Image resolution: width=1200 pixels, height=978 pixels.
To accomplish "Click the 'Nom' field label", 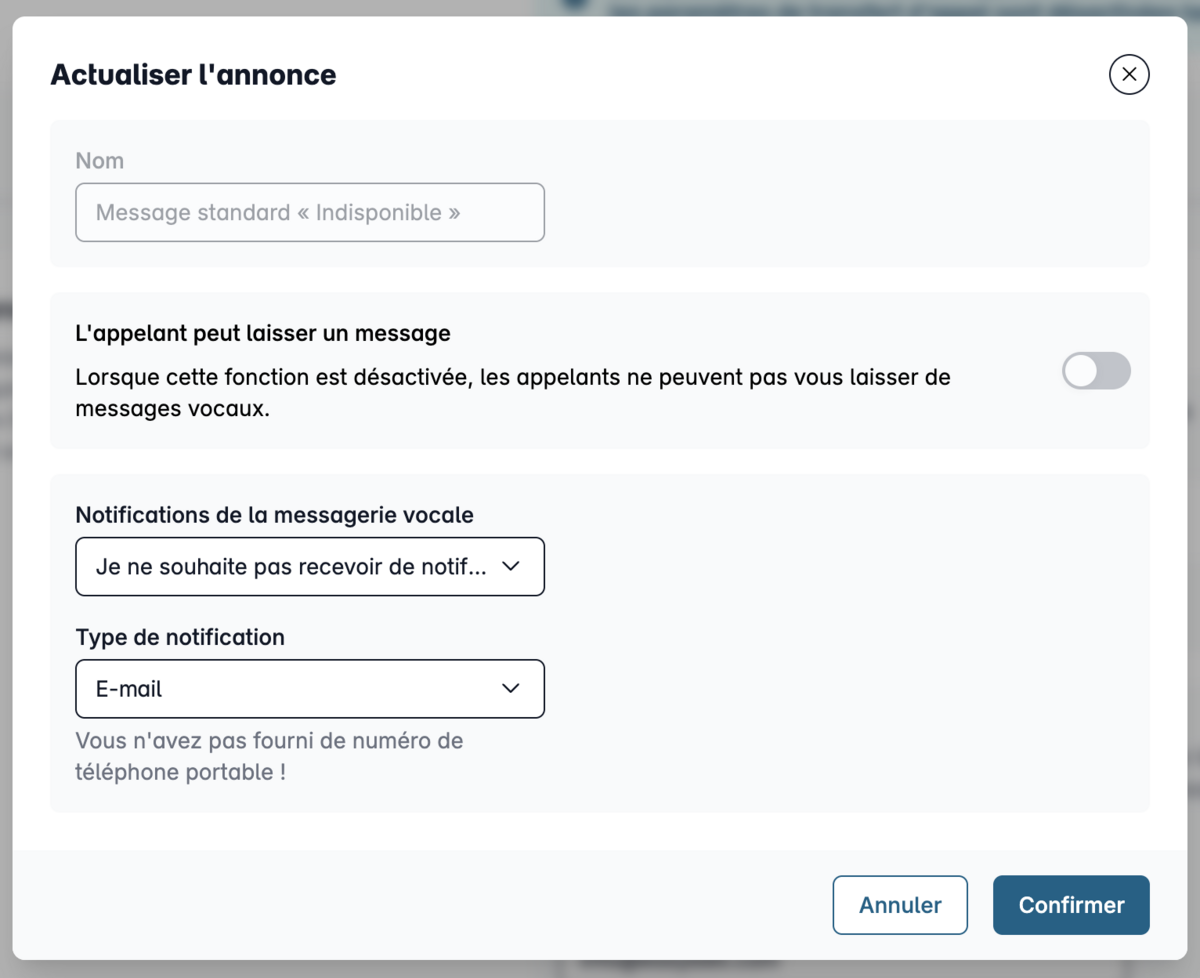I will coord(100,161).
